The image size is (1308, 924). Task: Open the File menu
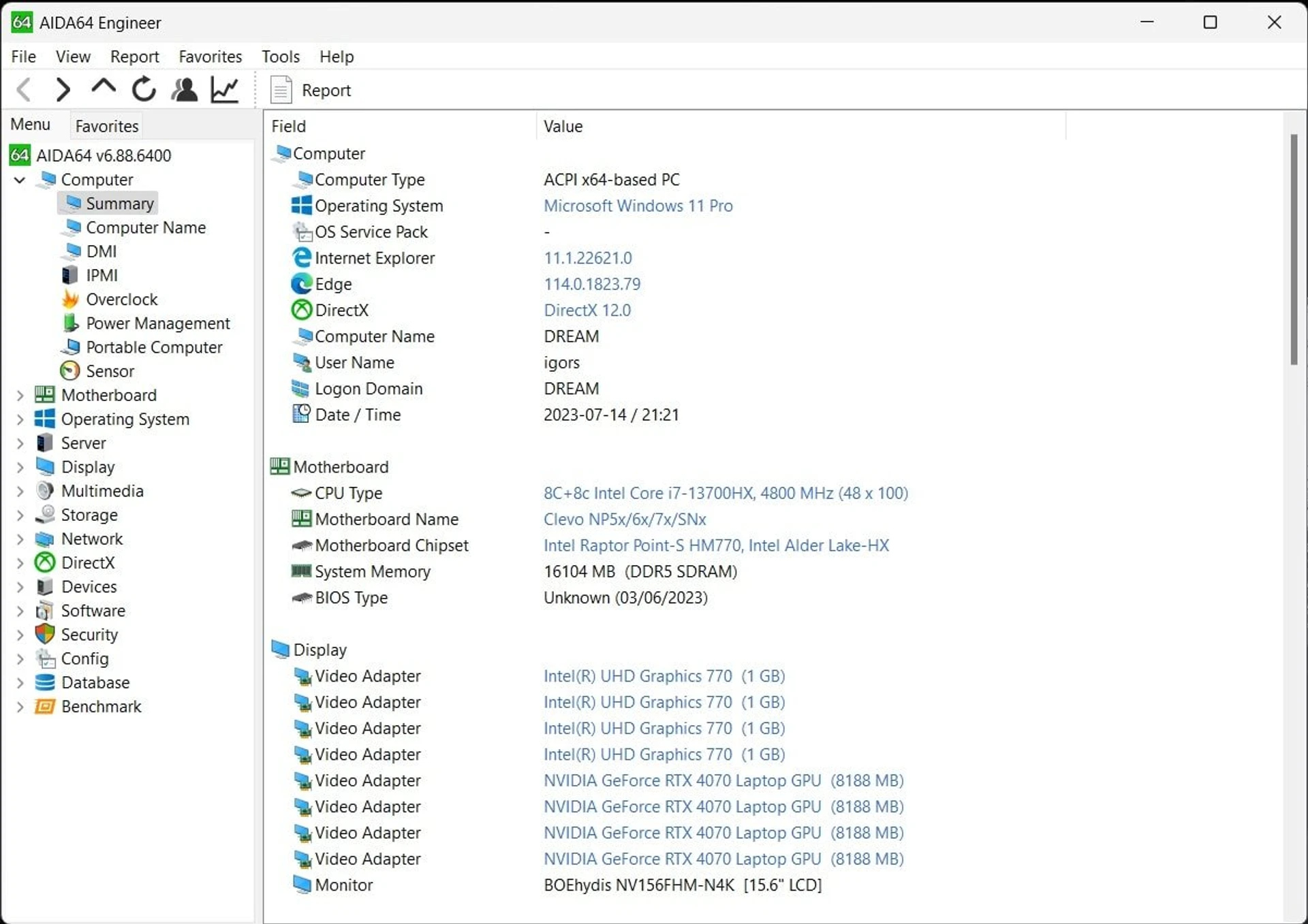coord(24,57)
